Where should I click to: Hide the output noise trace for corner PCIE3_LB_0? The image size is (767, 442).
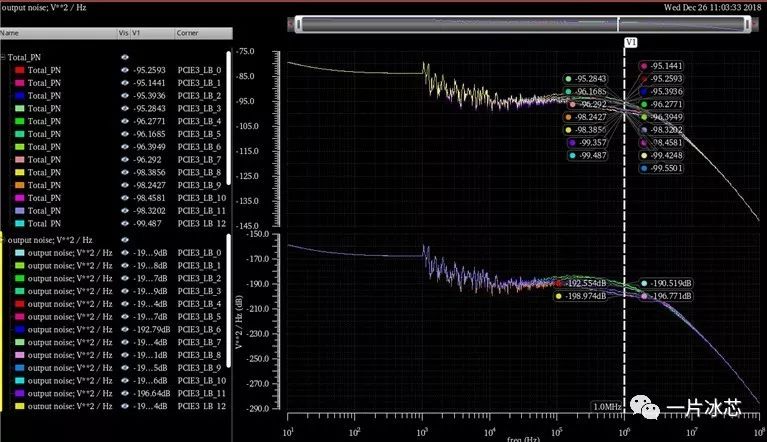(125, 253)
